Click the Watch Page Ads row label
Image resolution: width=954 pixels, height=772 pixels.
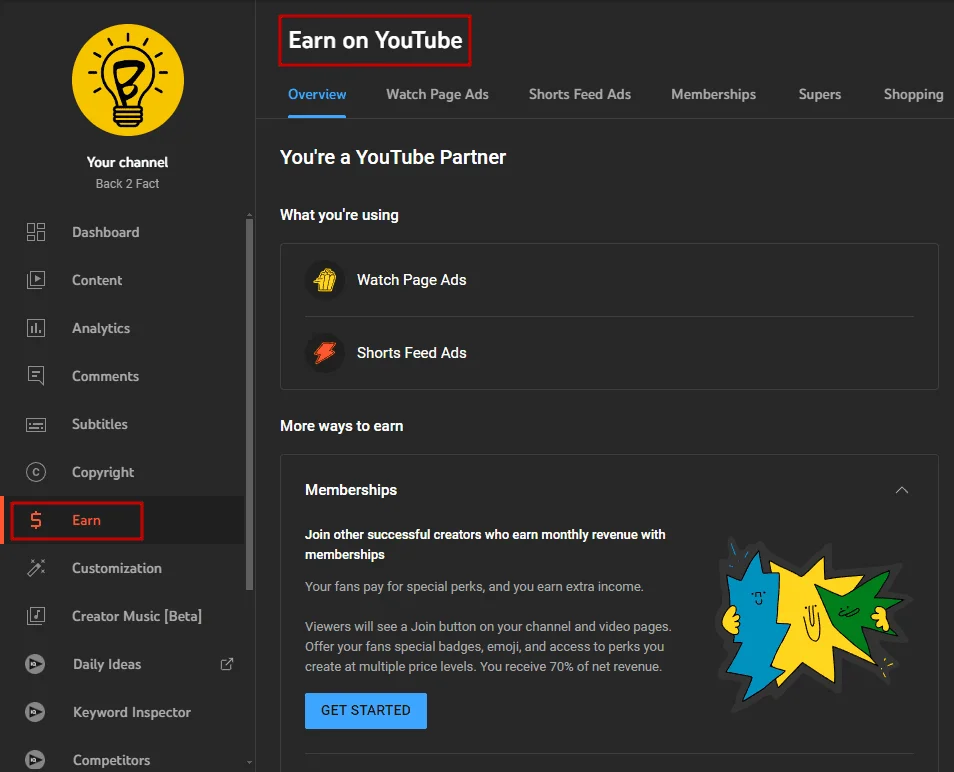[x=411, y=280]
